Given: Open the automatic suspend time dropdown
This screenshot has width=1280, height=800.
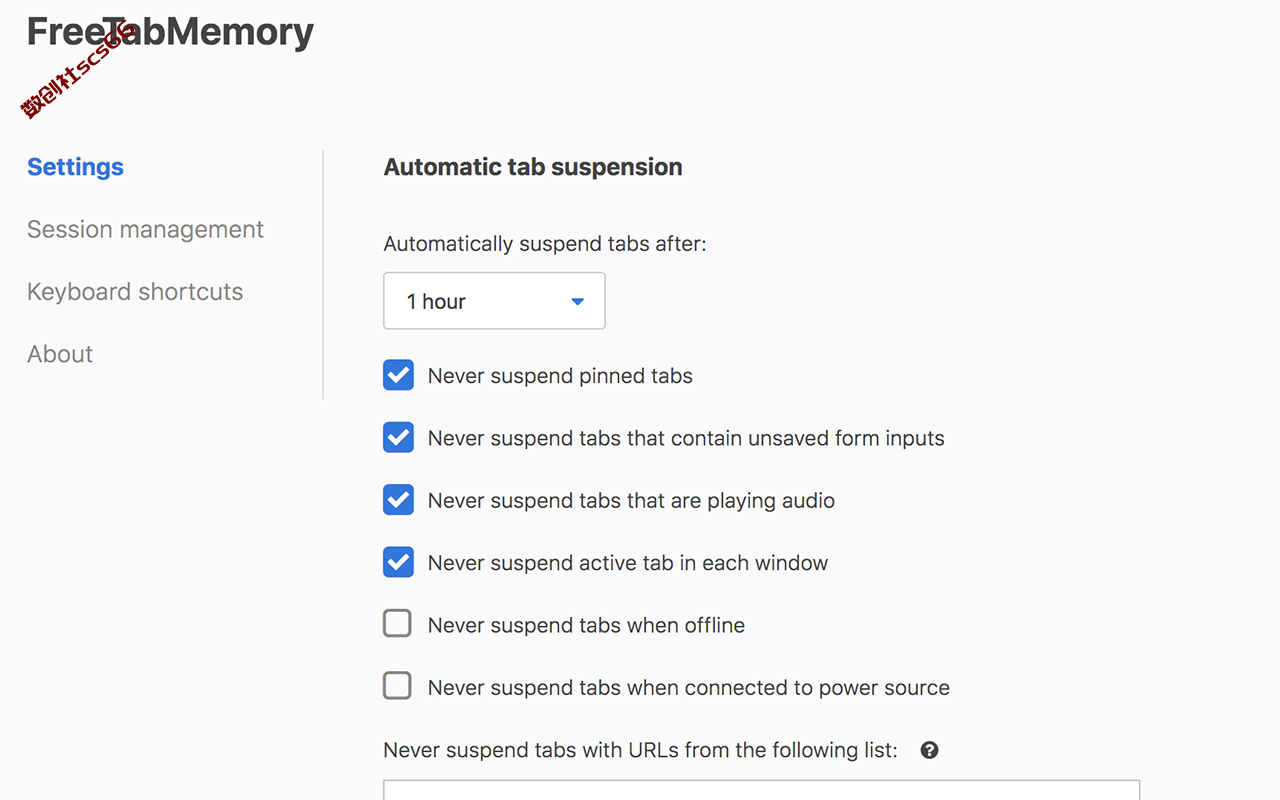Looking at the screenshot, I should pyautogui.click(x=494, y=301).
